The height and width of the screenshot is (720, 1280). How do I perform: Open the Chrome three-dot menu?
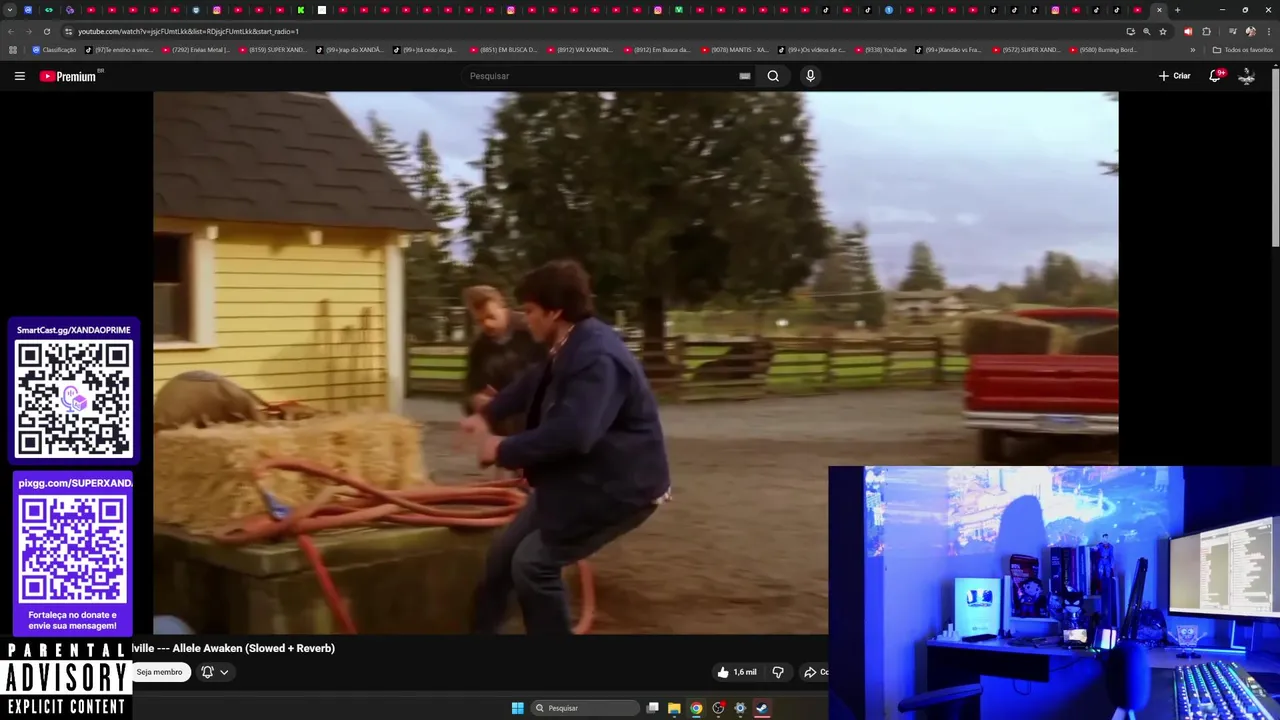pyautogui.click(x=1269, y=31)
